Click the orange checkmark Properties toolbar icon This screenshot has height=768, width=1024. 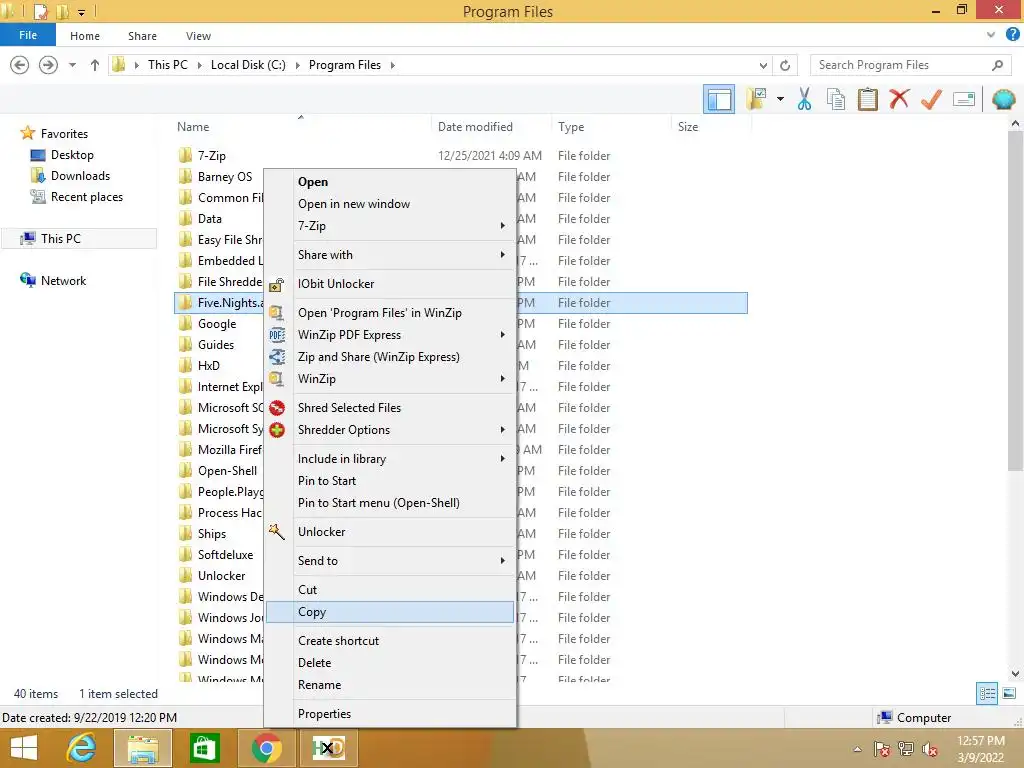tap(931, 99)
